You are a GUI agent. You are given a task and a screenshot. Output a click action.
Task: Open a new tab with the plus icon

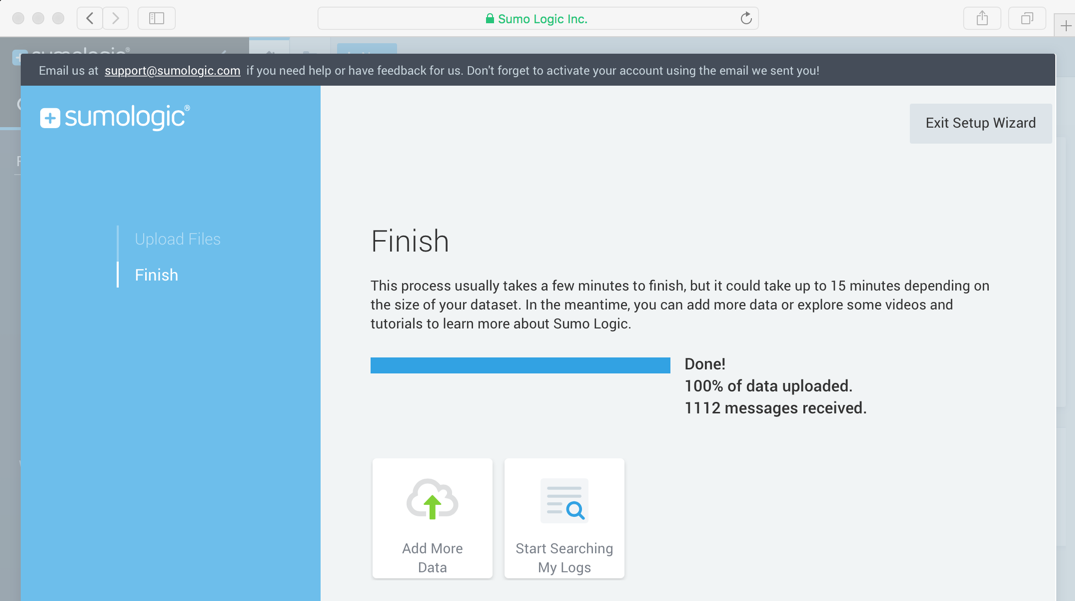(1065, 26)
